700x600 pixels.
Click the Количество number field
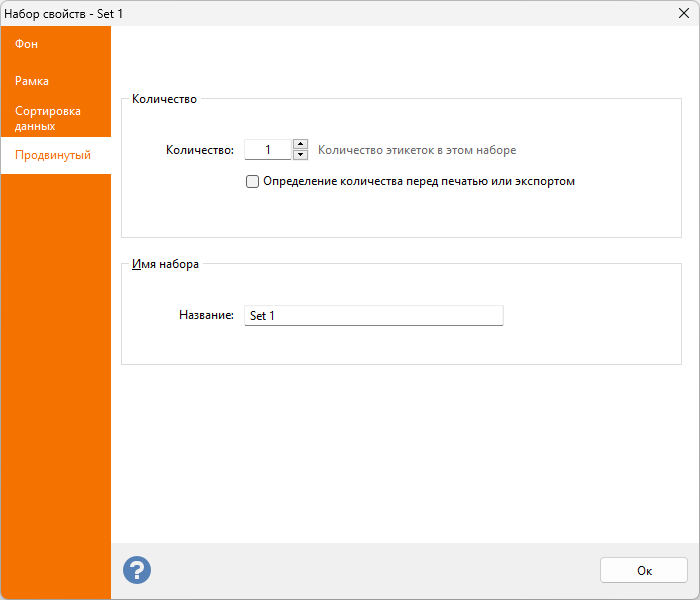[x=268, y=150]
